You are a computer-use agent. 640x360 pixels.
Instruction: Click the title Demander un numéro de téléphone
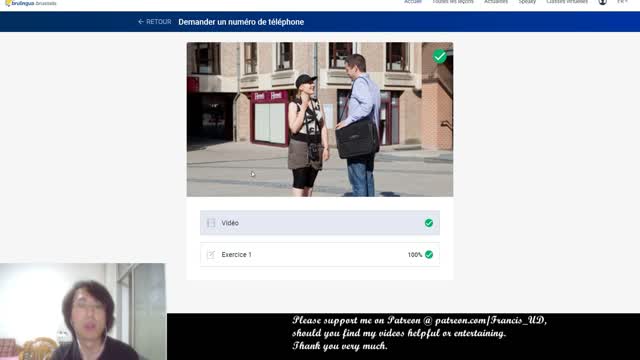coord(241,22)
